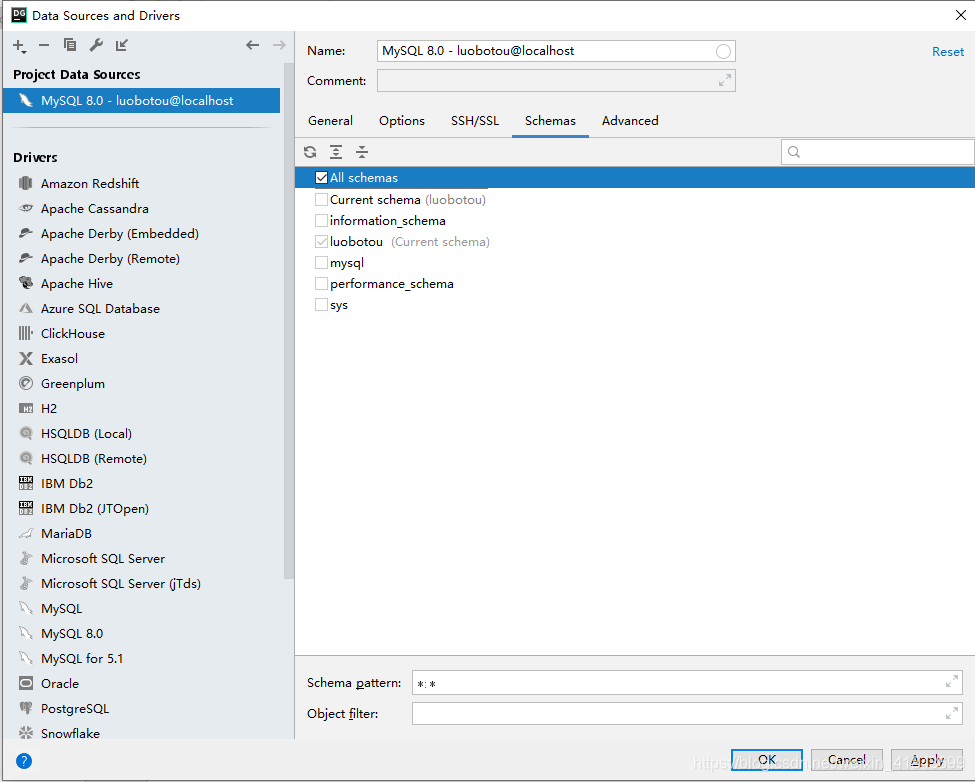Check the sys schema checkbox
This screenshot has width=975, height=782.
click(x=321, y=305)
